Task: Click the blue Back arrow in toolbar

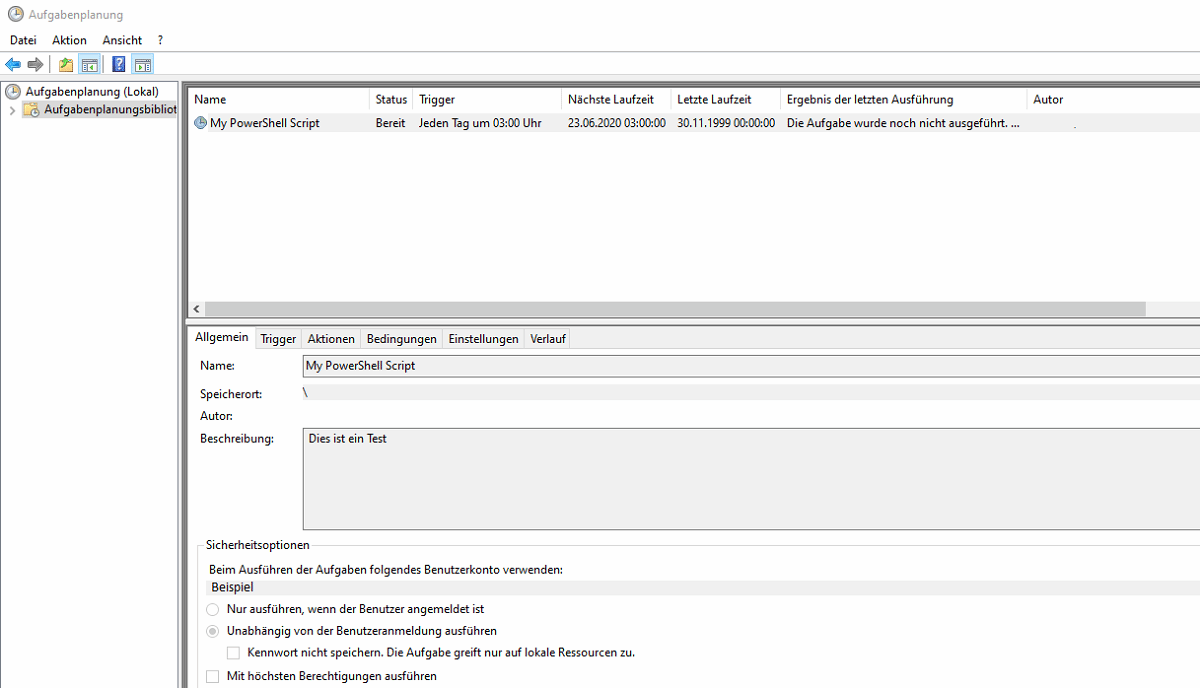Action: [x=13, y=65]
